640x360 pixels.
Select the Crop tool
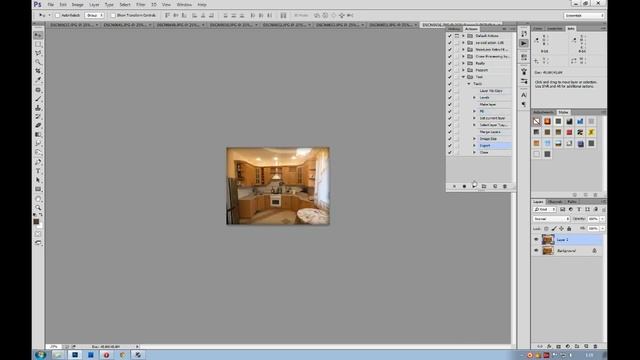click(38, 71)
